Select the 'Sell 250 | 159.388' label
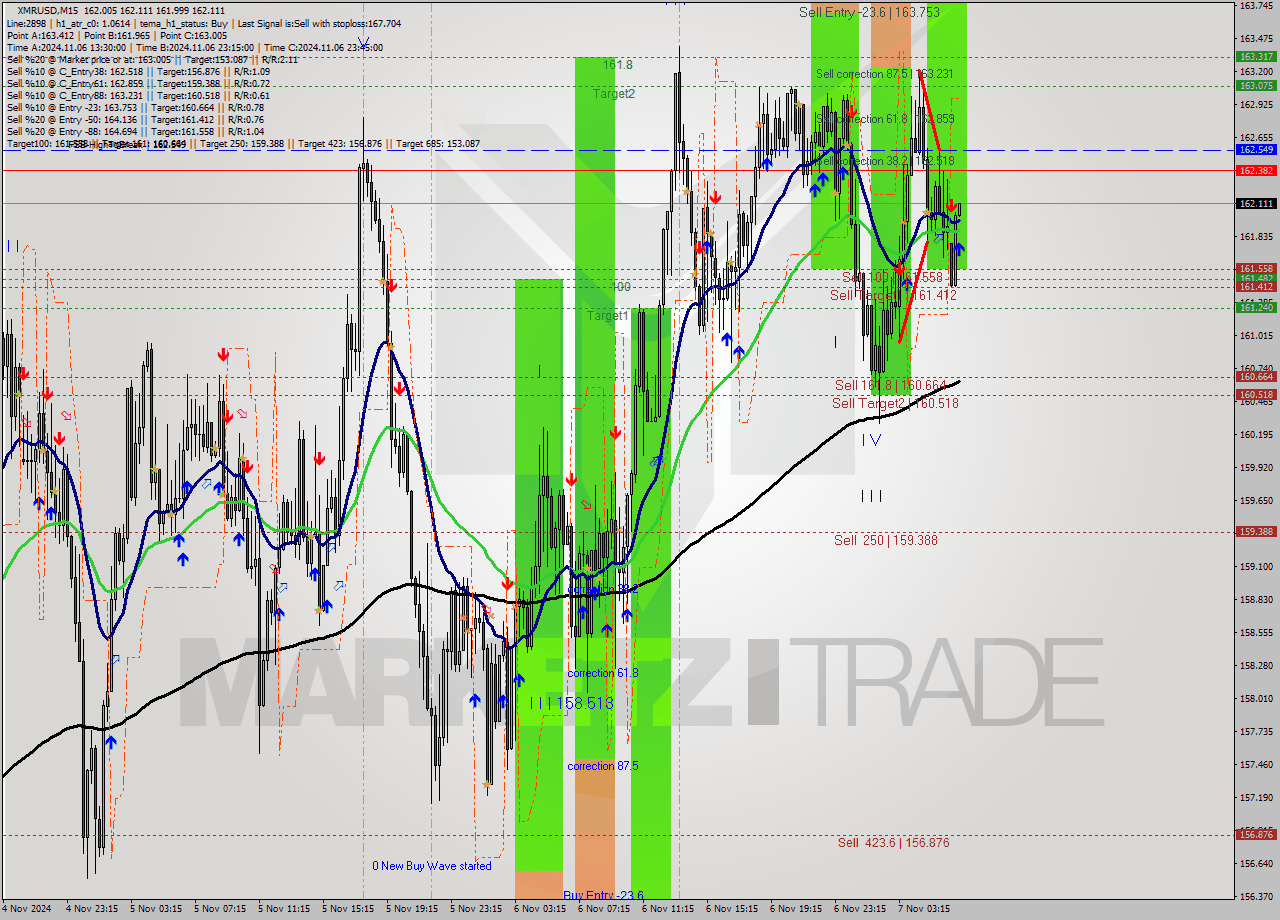The width and height of the screenshot is (1280, 920). 885,540
